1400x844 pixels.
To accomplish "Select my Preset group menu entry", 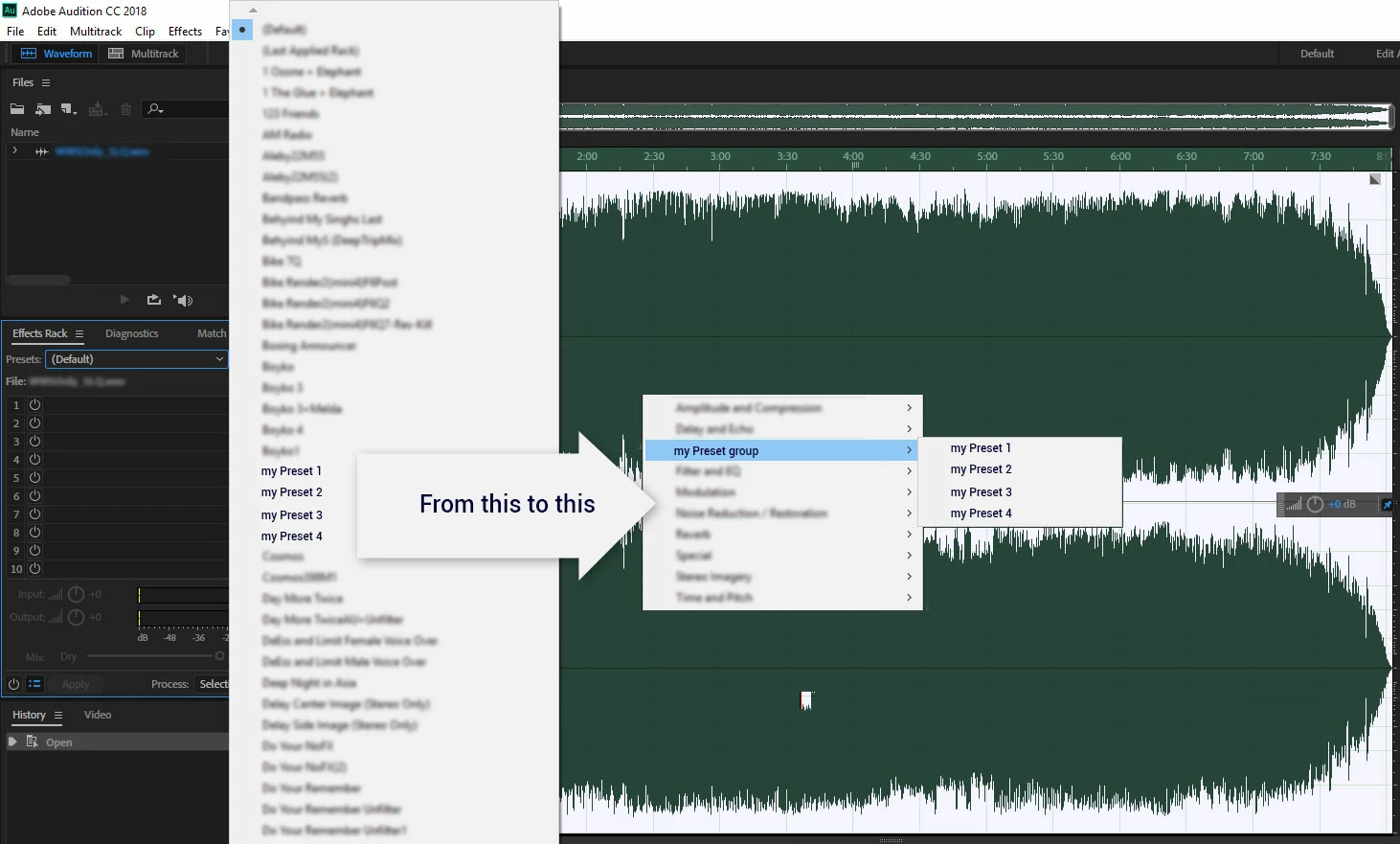I will point(782,450).
